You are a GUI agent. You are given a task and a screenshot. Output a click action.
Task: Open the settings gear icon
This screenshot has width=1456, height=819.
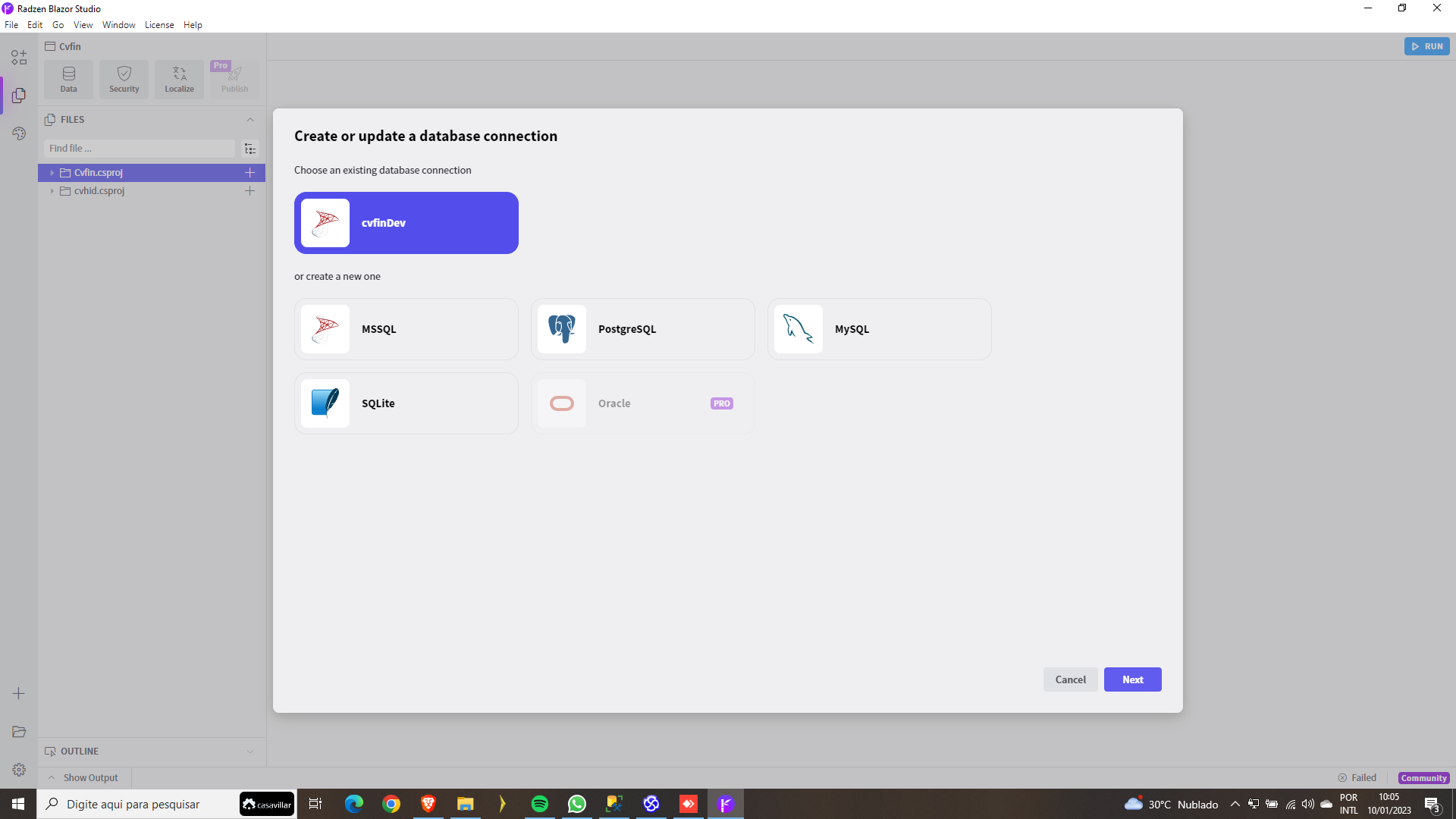19,770
